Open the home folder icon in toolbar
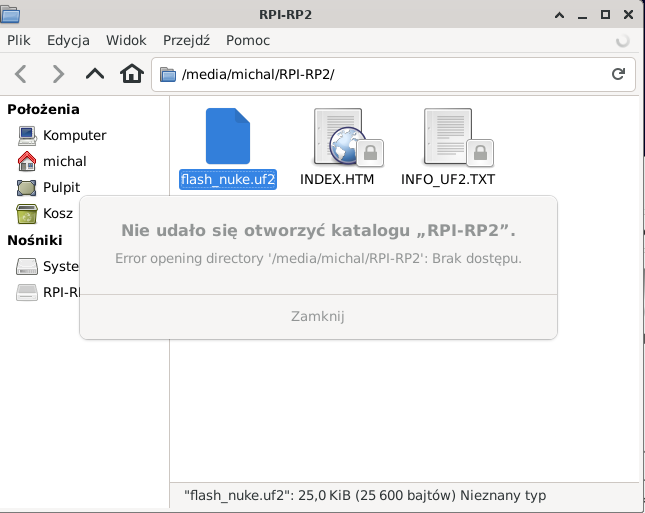 pyautogui.click(x=132, y=74)
